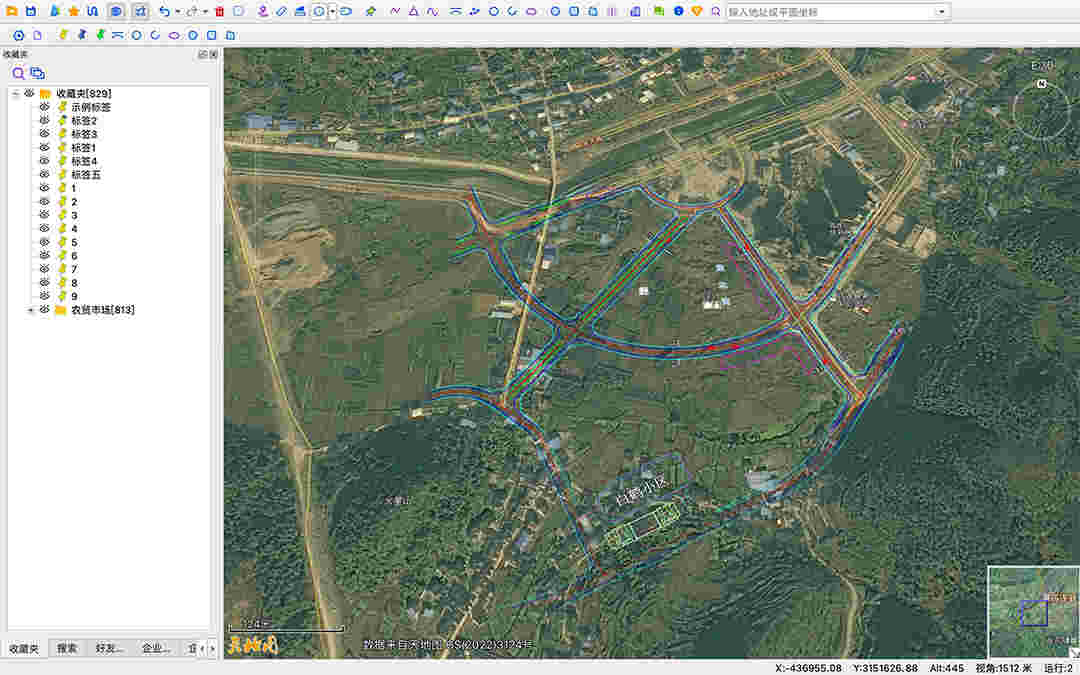Open the address search box dropdown arrow
The image size is (1080, 675).
pos(941,12)
